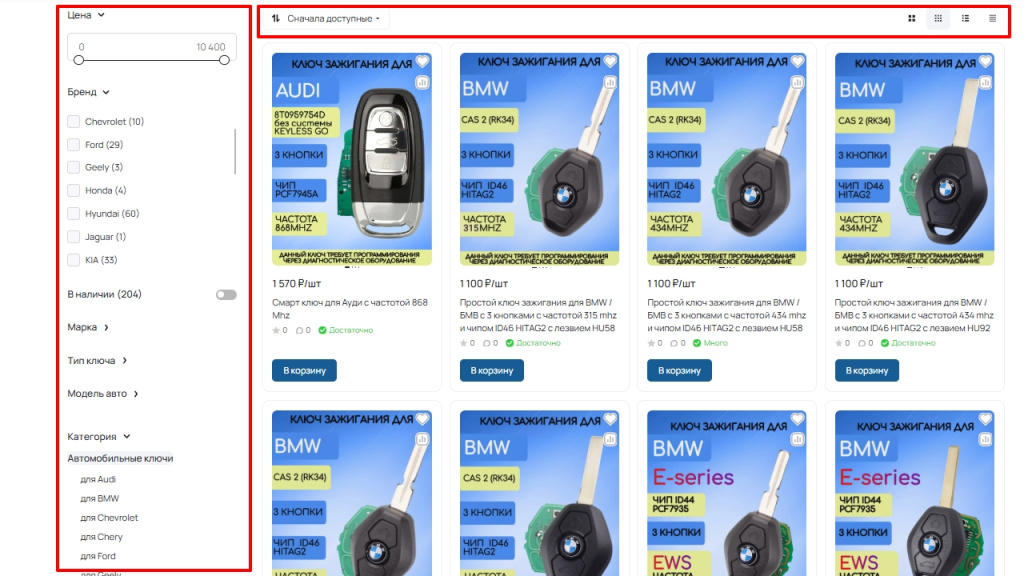
Task: Favorite the BMW 315MHz key product
Action: point(610,61)
